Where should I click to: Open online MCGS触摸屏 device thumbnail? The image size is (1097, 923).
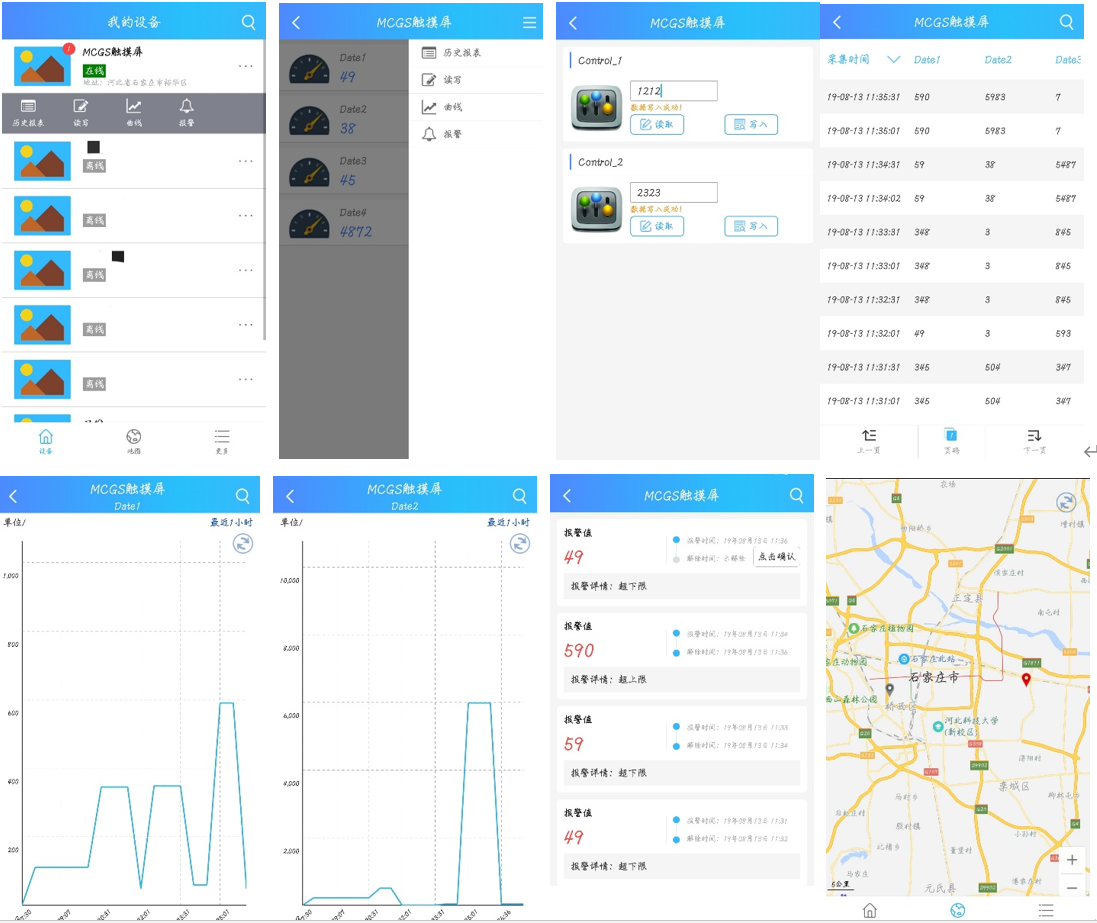(42, 66)
